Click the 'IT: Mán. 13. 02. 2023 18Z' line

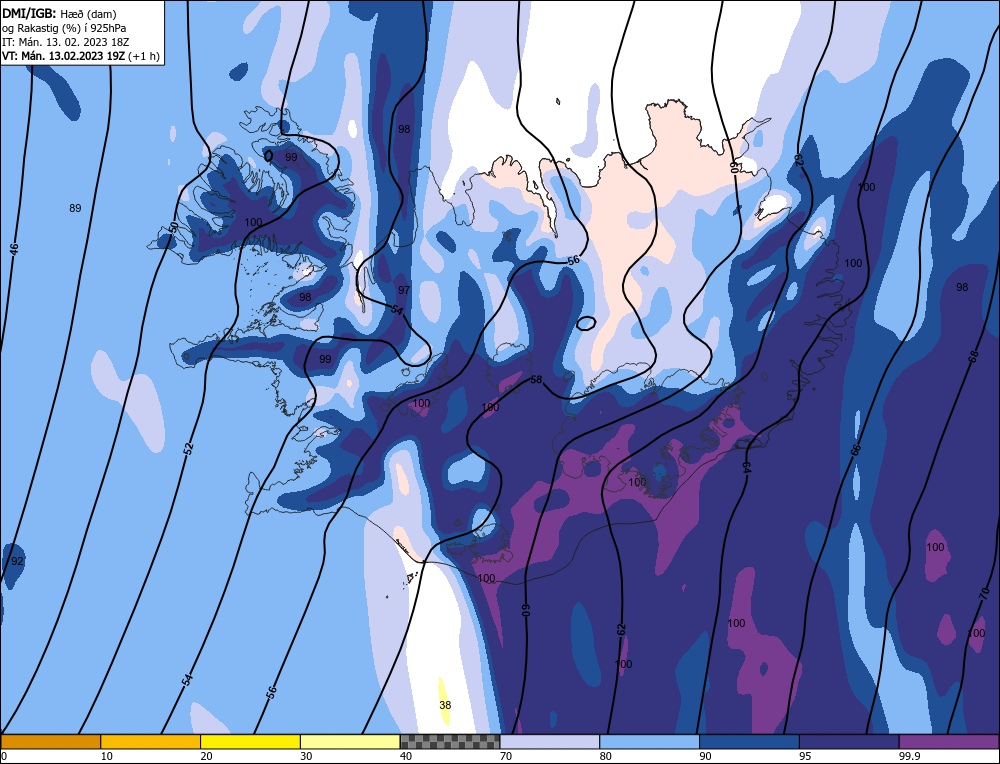point(66,42)
